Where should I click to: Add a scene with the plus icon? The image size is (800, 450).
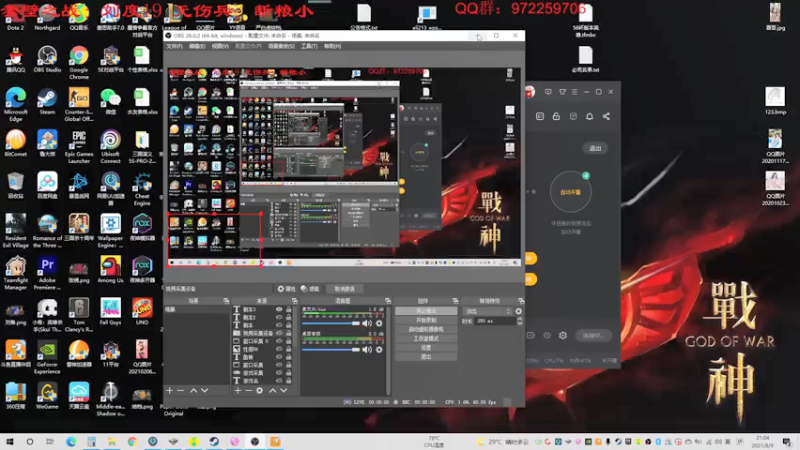[x=170, y=390]
